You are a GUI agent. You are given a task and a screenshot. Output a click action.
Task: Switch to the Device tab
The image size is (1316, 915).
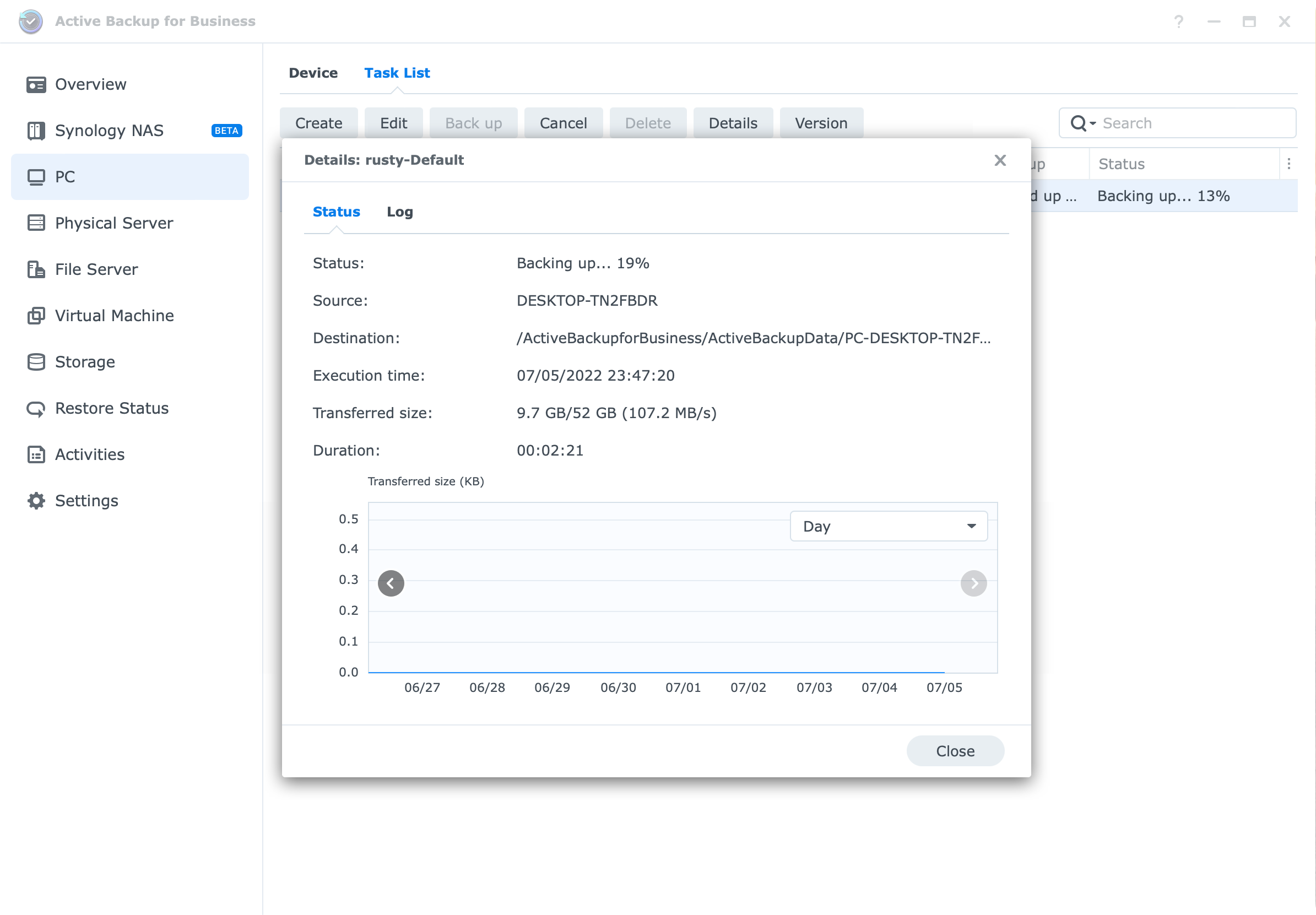click(x=313, y=73)
